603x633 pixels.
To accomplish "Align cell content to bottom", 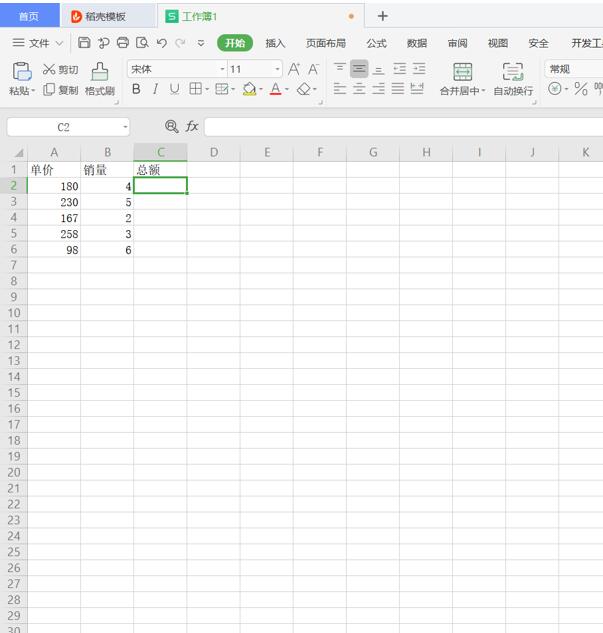I will click(x=378, y=69).
